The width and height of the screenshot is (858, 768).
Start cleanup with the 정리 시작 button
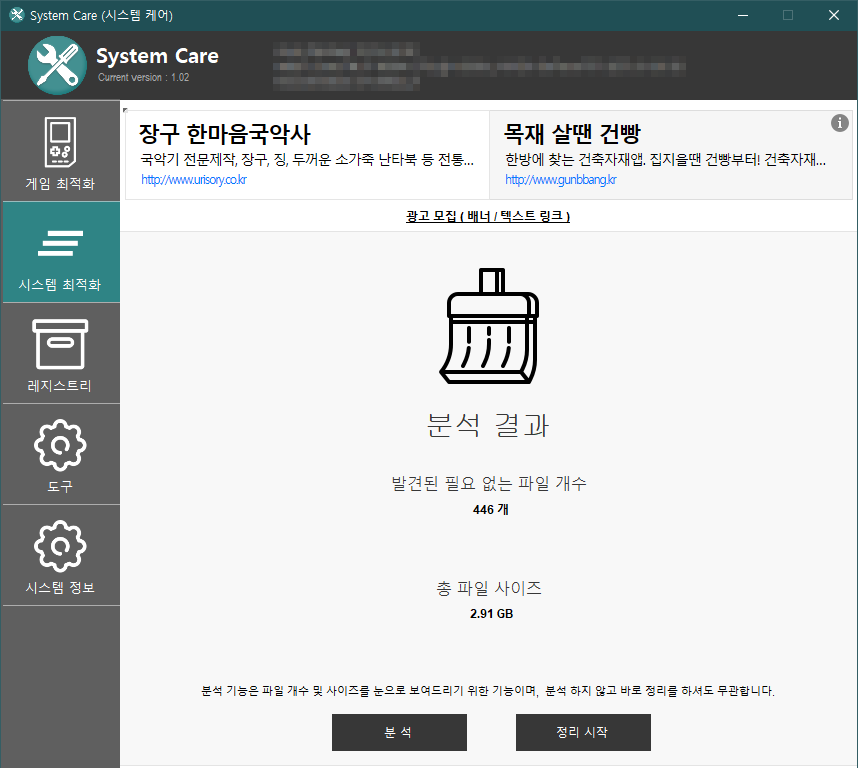click(x=583, y=732)
